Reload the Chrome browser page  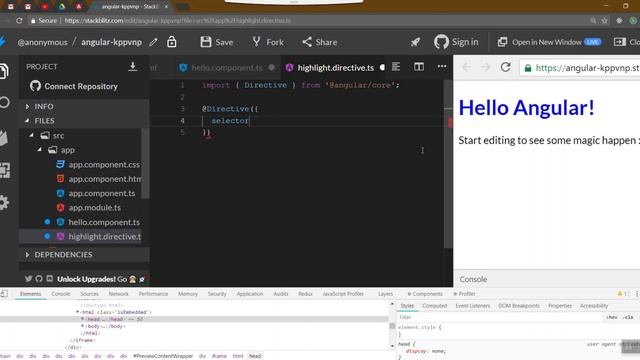click(x=19, y=20)
